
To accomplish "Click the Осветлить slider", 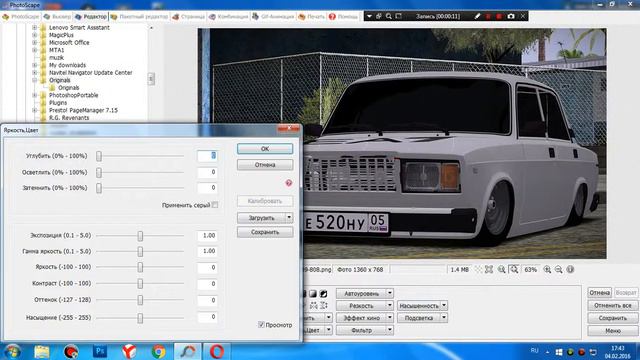I will (140, 173).
